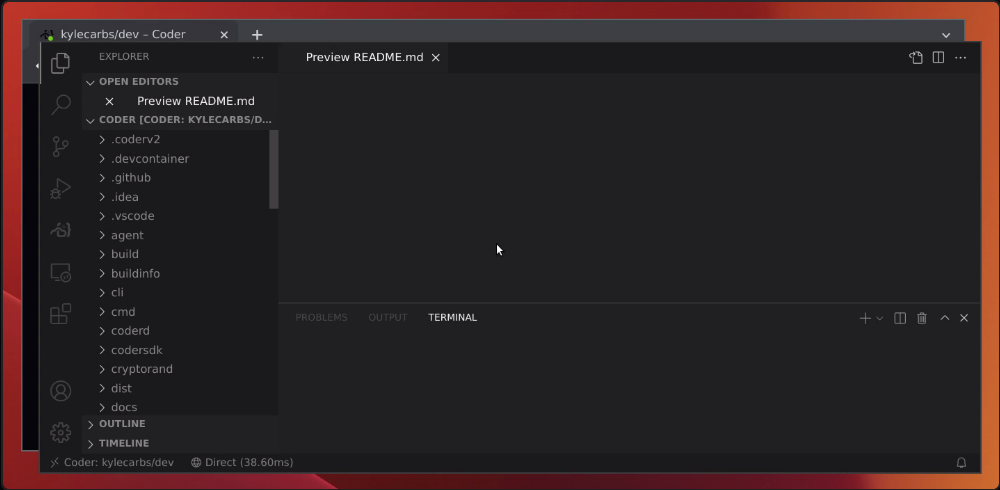The width and height of the screenshot is (1000, 490).
Task: Expand the Outline section
Action: tap(180, 424)
